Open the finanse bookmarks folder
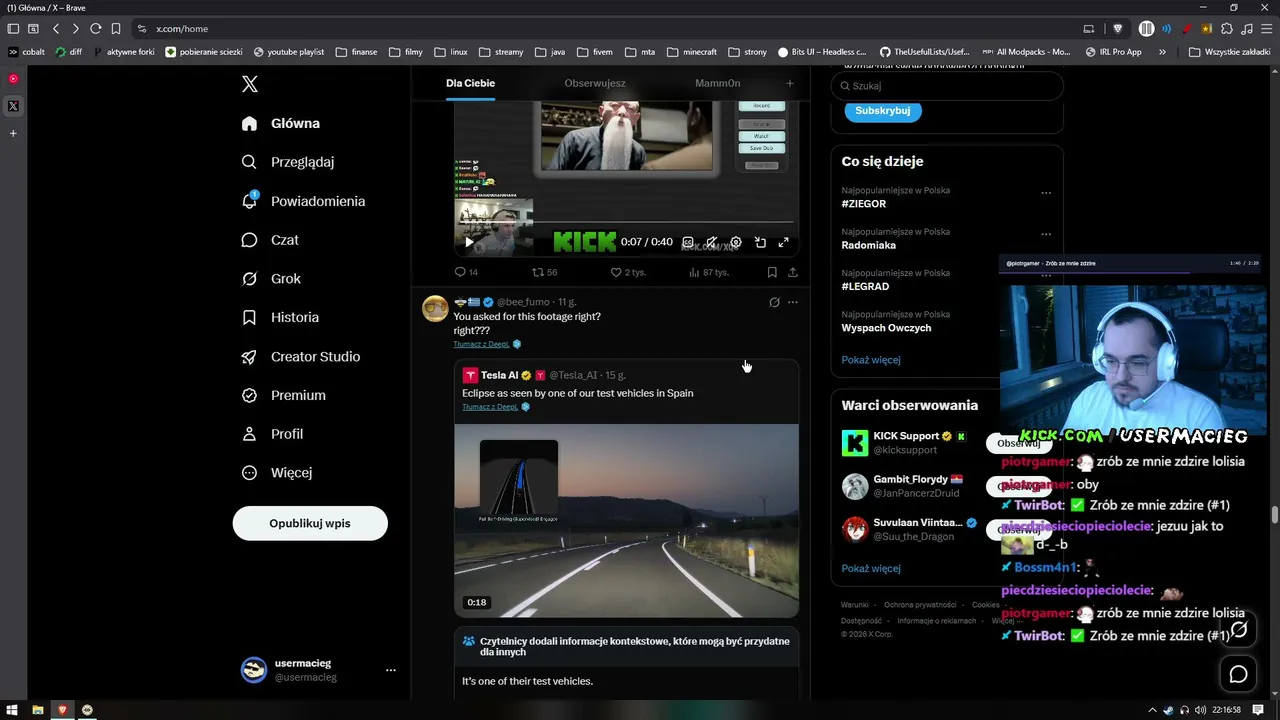 click(x=357, y=52)
